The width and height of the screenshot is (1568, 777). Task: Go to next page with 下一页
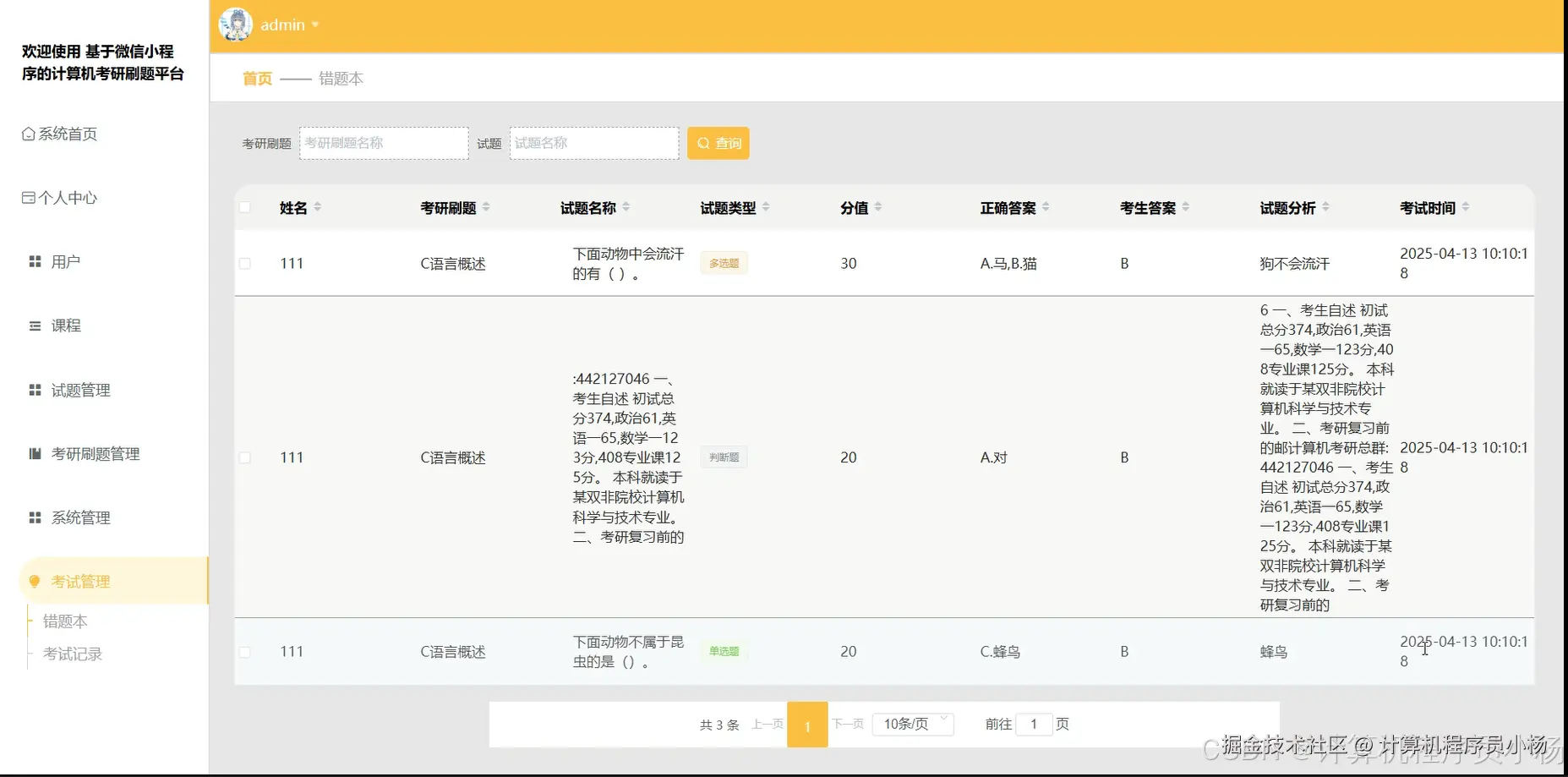pyautogui.click(x=848, y=723)
